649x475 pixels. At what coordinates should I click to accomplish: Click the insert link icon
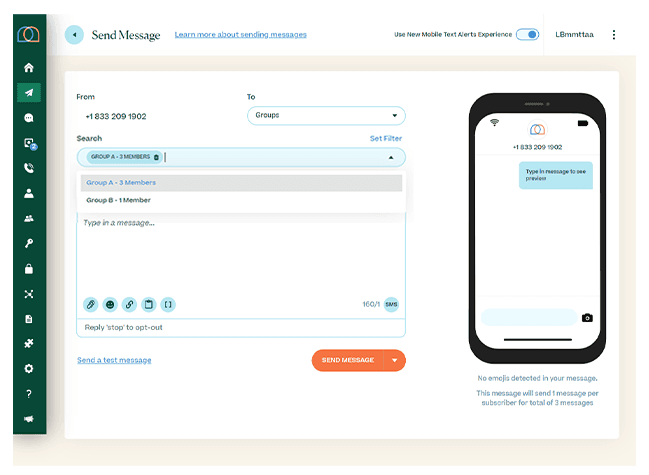[129, 304]
